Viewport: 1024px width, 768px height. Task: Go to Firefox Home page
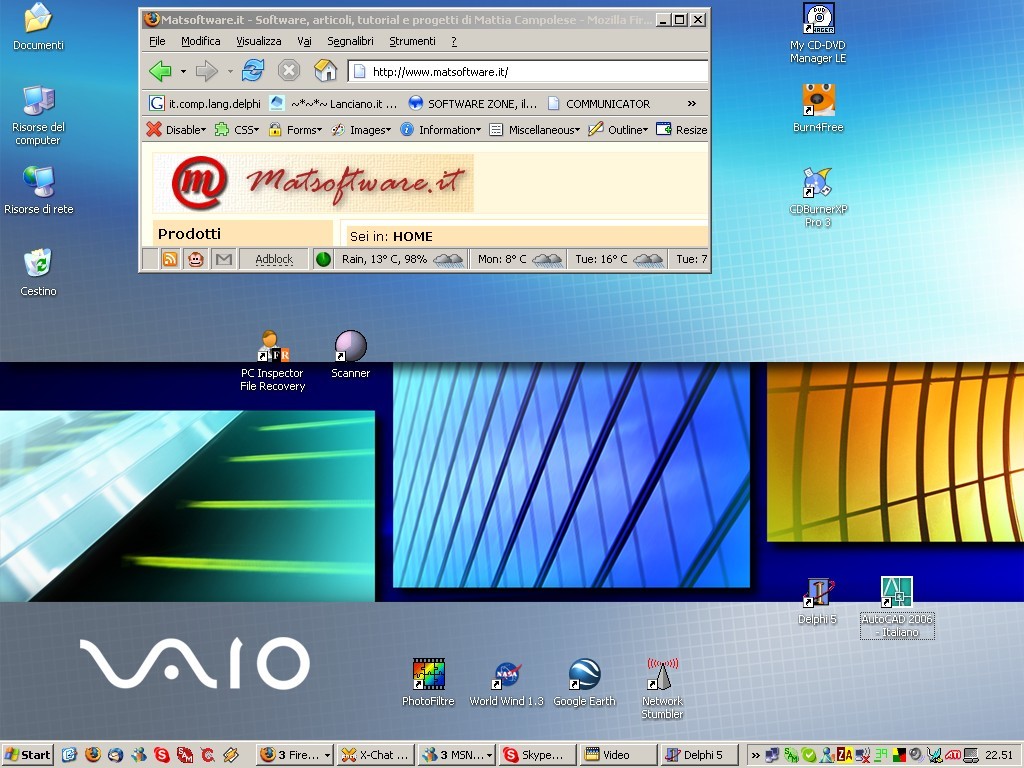click(x=325, y=70)
